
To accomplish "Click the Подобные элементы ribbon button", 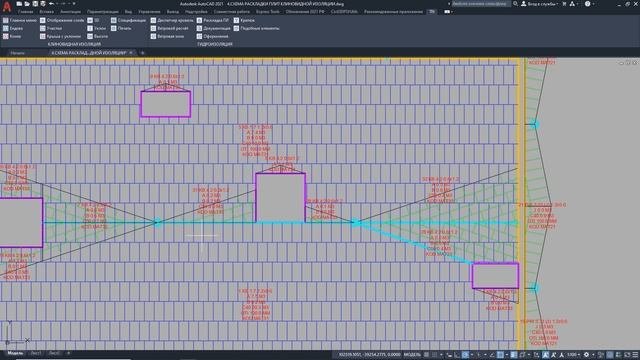I will pyautogui.click(x=257, y=28).
